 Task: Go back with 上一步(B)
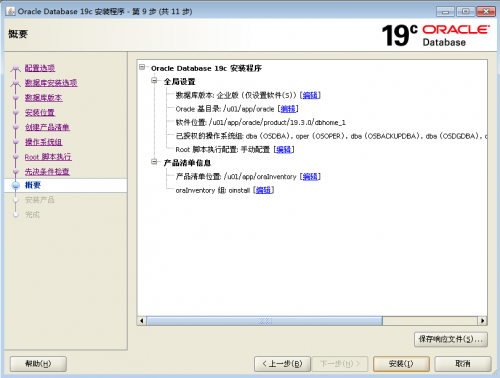pyautogui.click(x=282, y=364)
